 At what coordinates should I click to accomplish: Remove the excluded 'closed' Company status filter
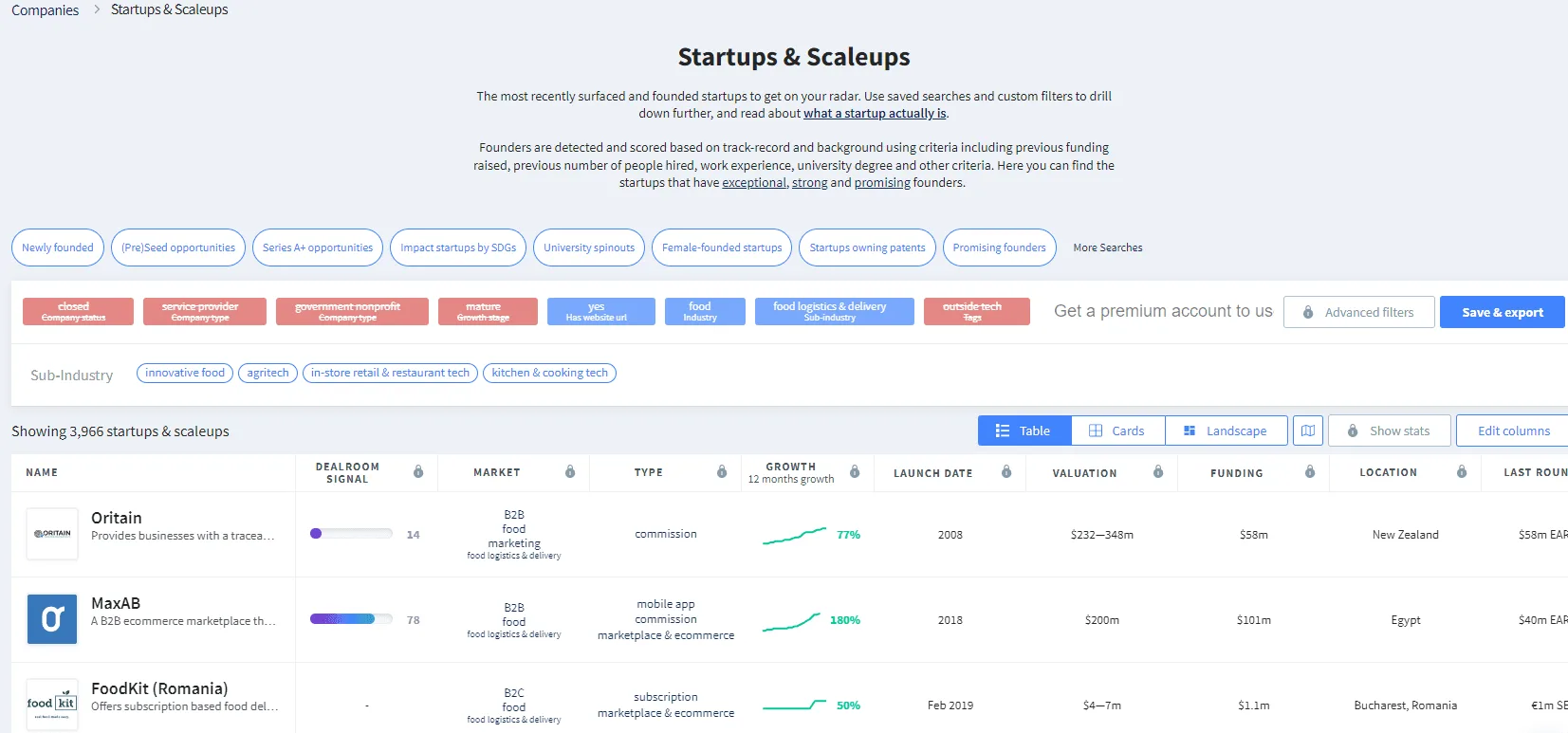pyautogui.click(x=77, y=311)
